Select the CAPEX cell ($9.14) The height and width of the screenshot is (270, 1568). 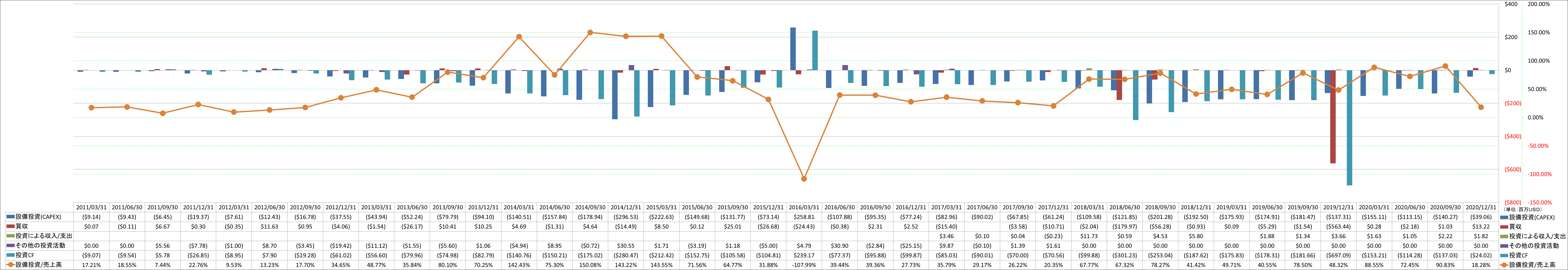(91, 217)
